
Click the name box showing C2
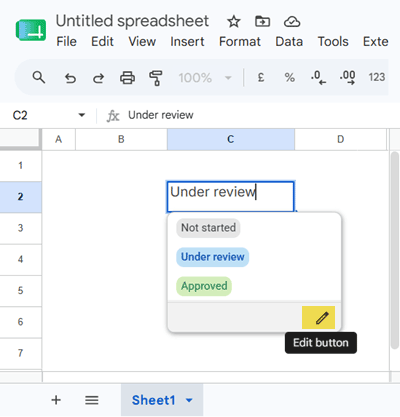point(20,115)
